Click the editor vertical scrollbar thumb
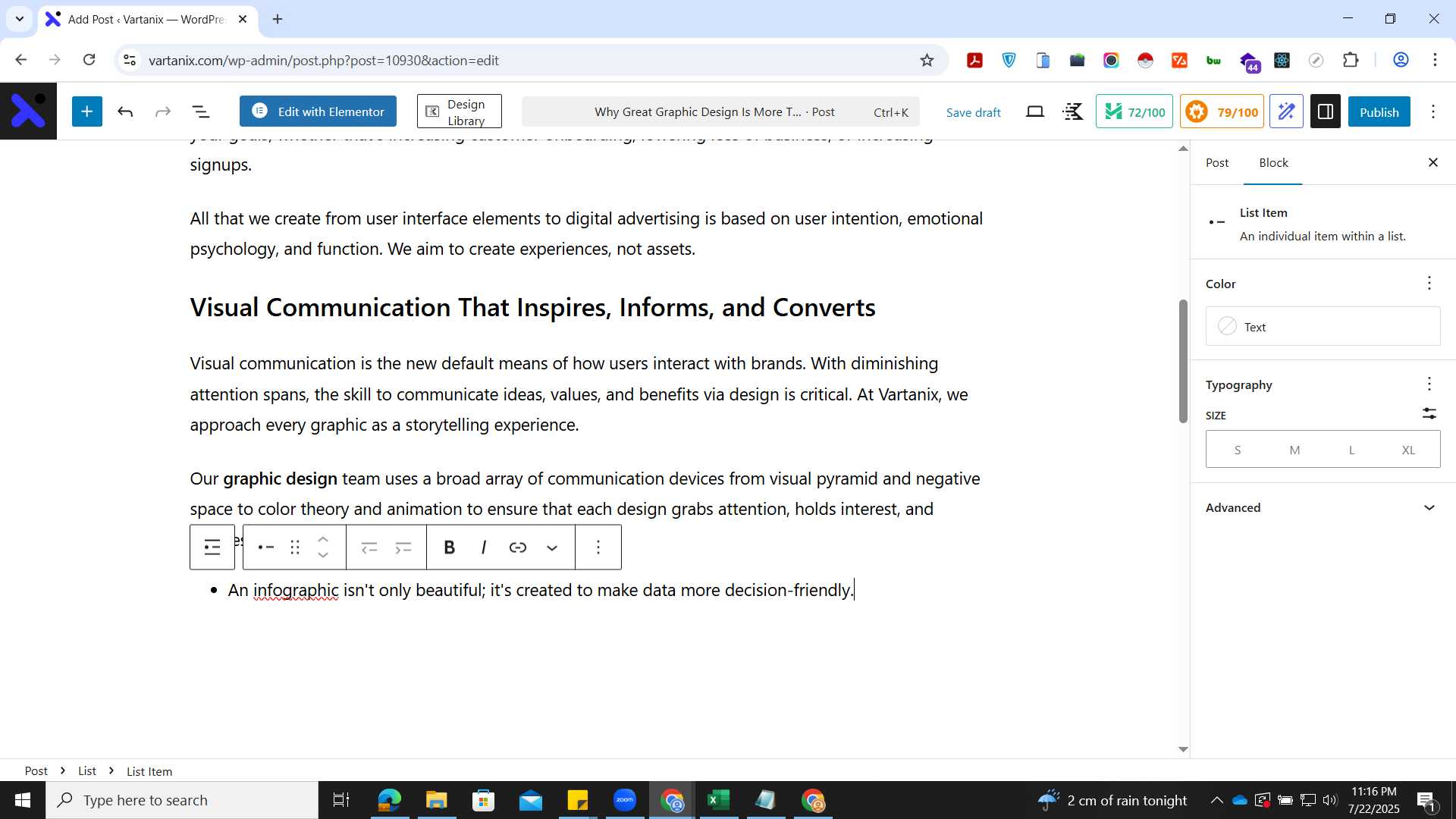Screen dimensions: 1456x819 tap(1182, 361)
